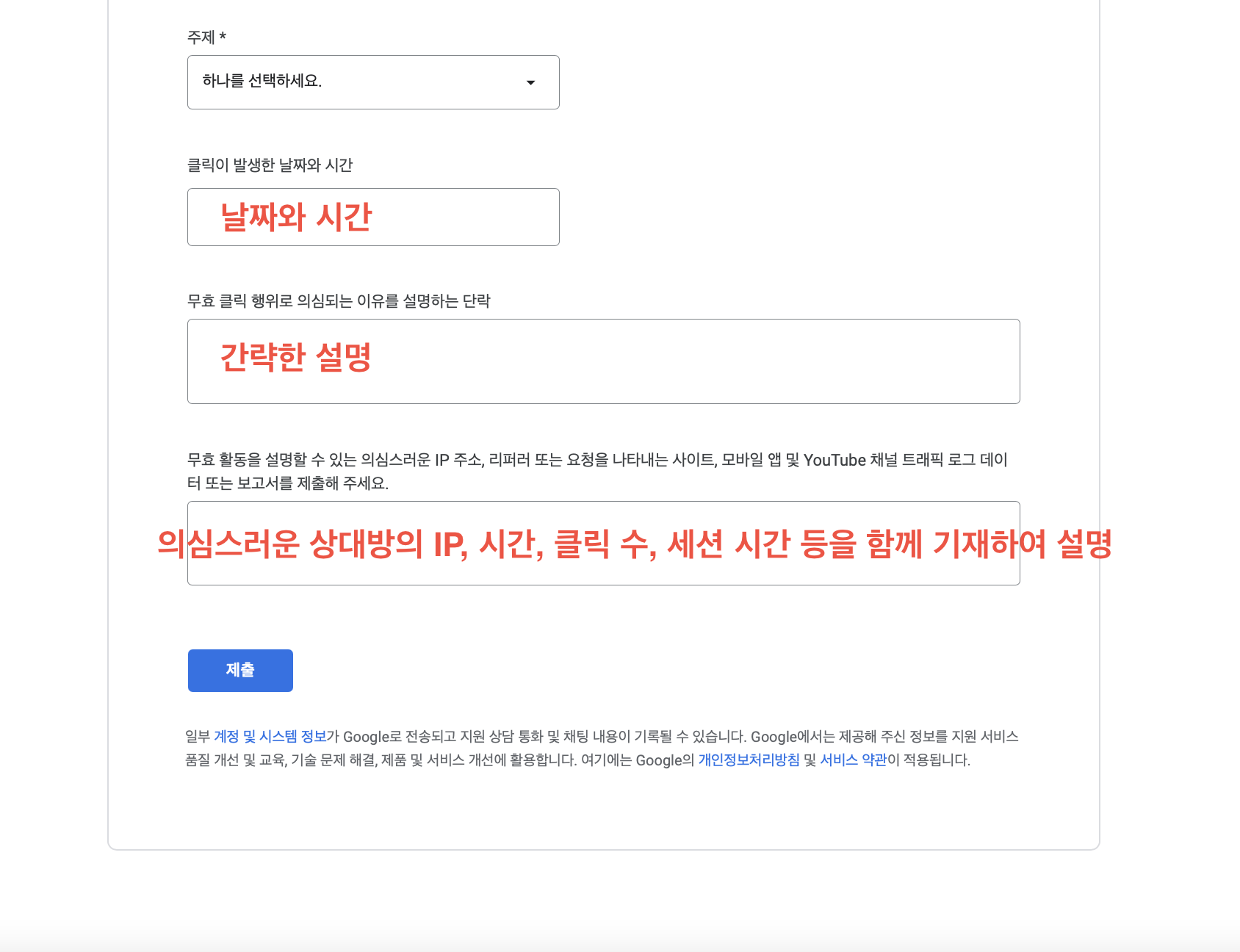
Task: Click the 간략한 설명 description text area
Action: click(602, 361)
